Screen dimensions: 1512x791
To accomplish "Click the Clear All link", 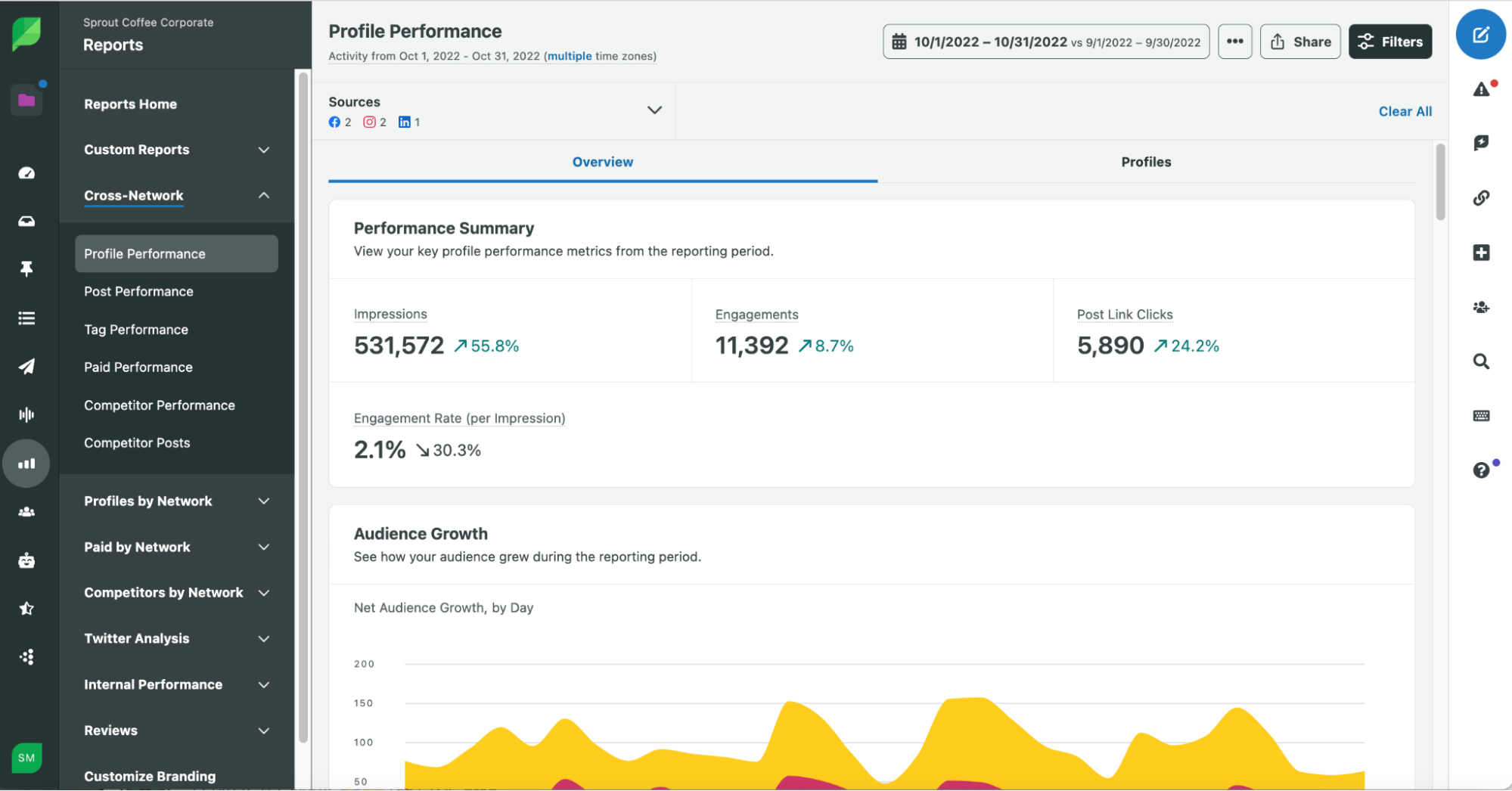I will coord(1405,111).
